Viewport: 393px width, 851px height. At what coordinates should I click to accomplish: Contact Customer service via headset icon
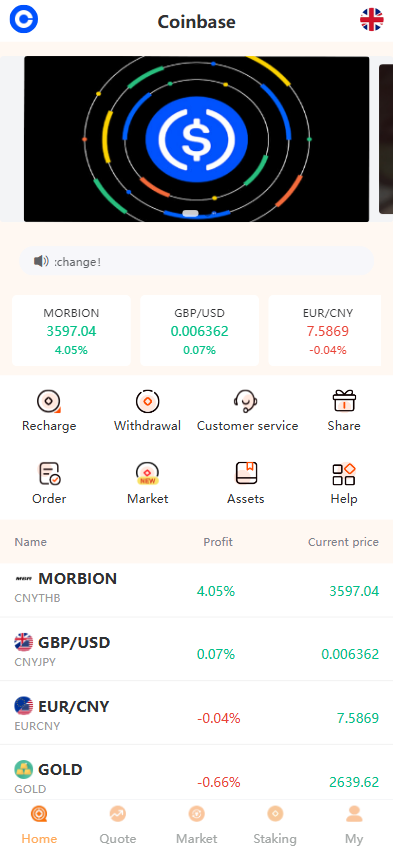point(246,402)
